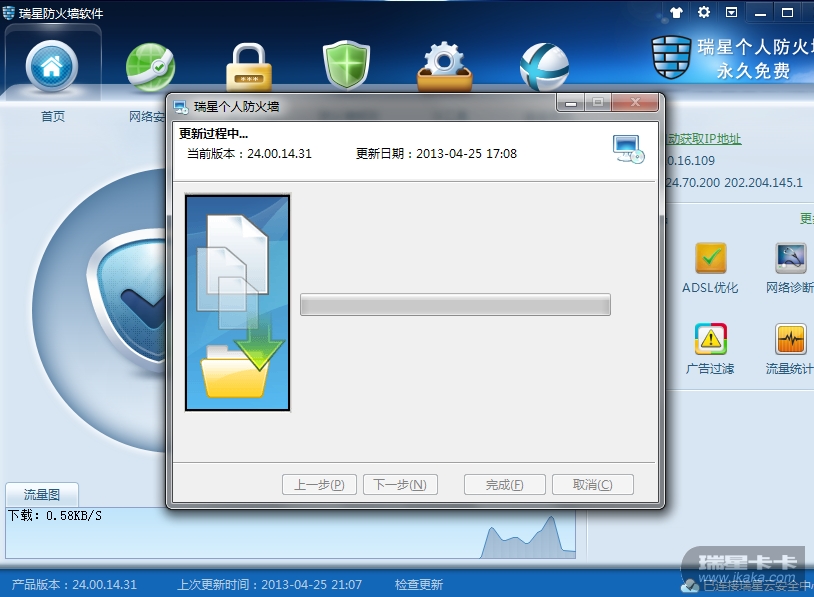
Task: Click 产品版本：24.00.14.31 in status bar
Action: pos(74,585)
